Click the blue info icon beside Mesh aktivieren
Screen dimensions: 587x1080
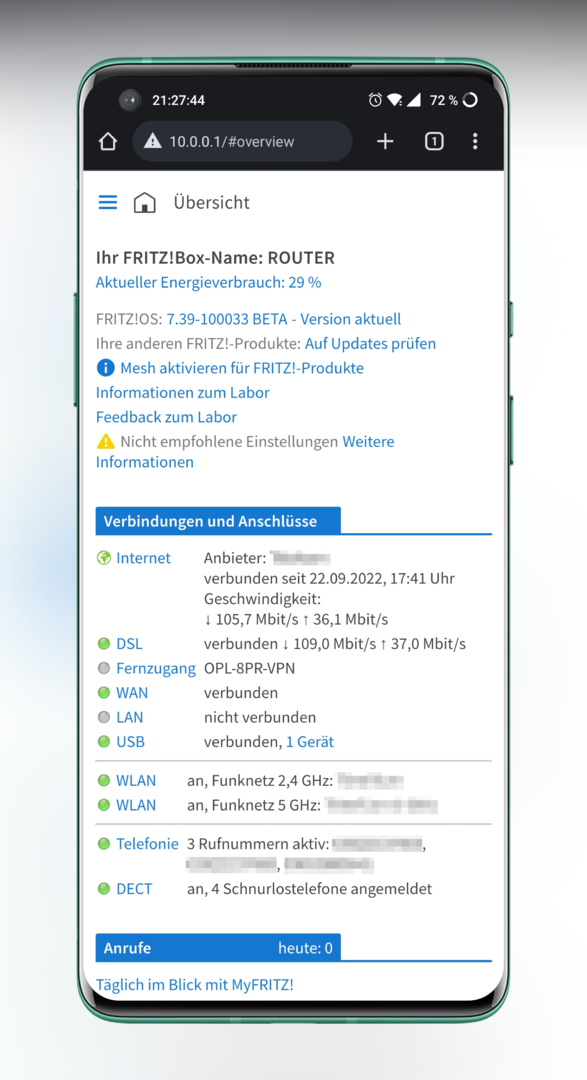point(105,368)
